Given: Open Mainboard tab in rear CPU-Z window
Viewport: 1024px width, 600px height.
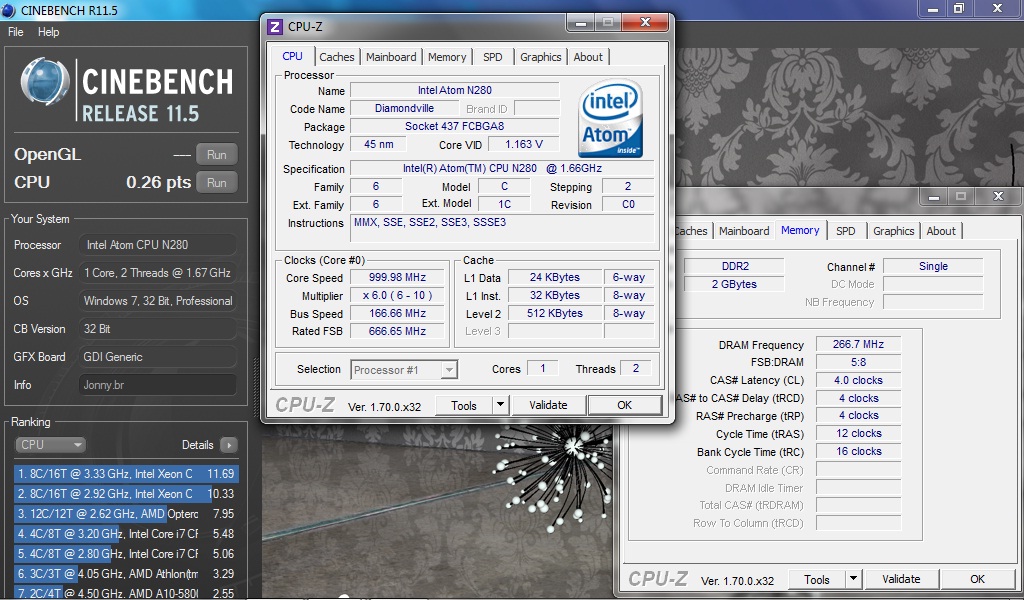Looking at the screenshot, I should click(744, 231).
